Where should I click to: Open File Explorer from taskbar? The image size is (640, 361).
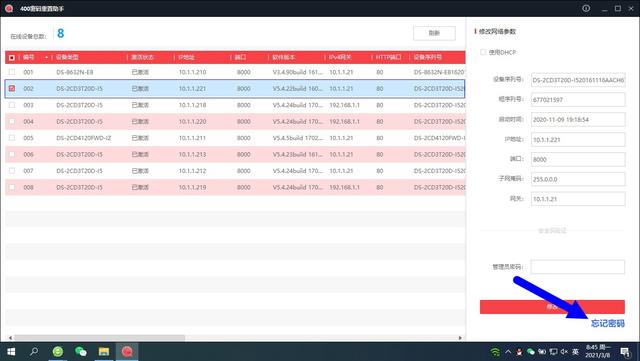click(x=104, y=352)
